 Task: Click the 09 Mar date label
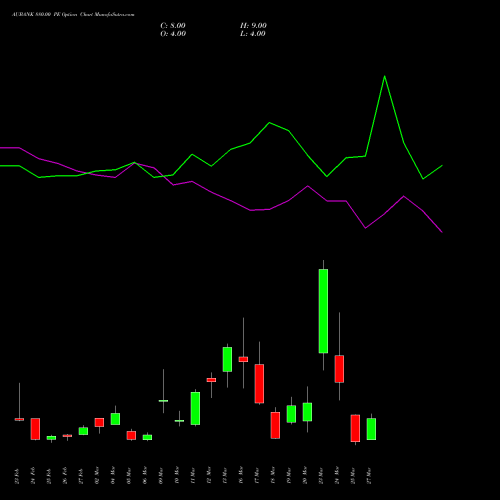pyautogui.click(x=161, y=476)
